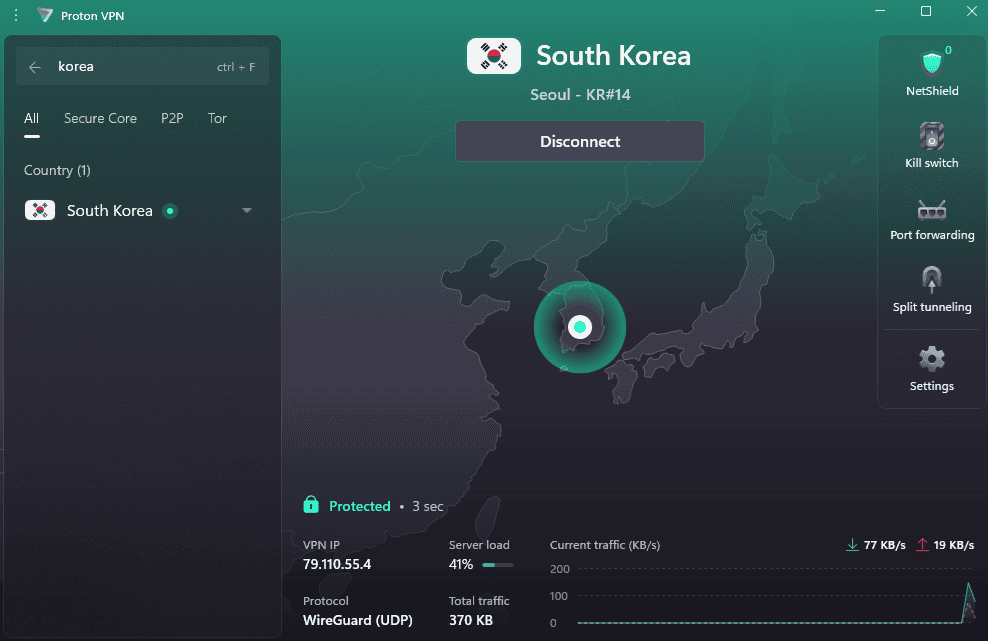
Task: Click the large South Korea flag header
Action: click(493, 56)
